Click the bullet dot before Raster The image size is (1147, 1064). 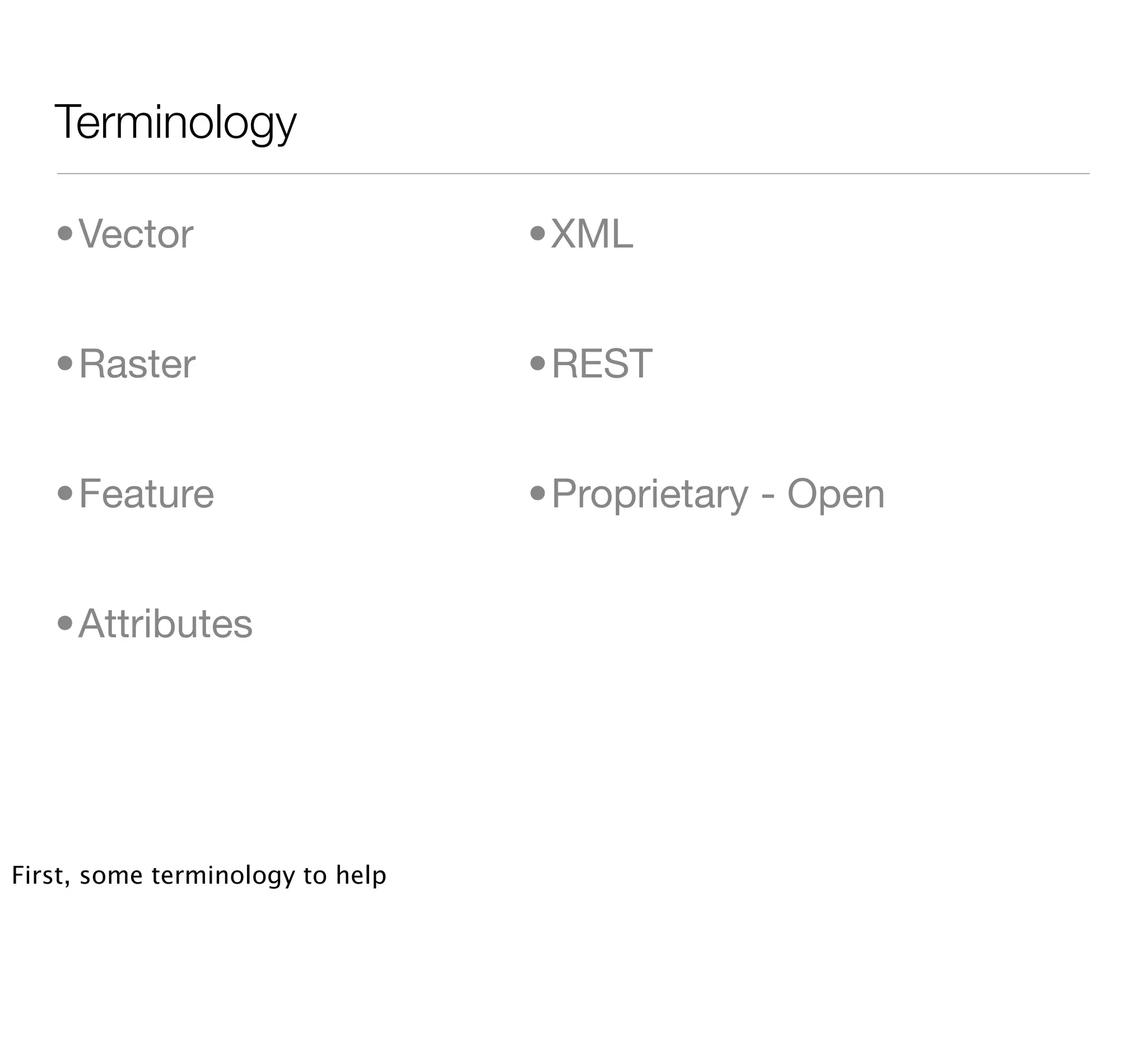(x=65, y=363)
